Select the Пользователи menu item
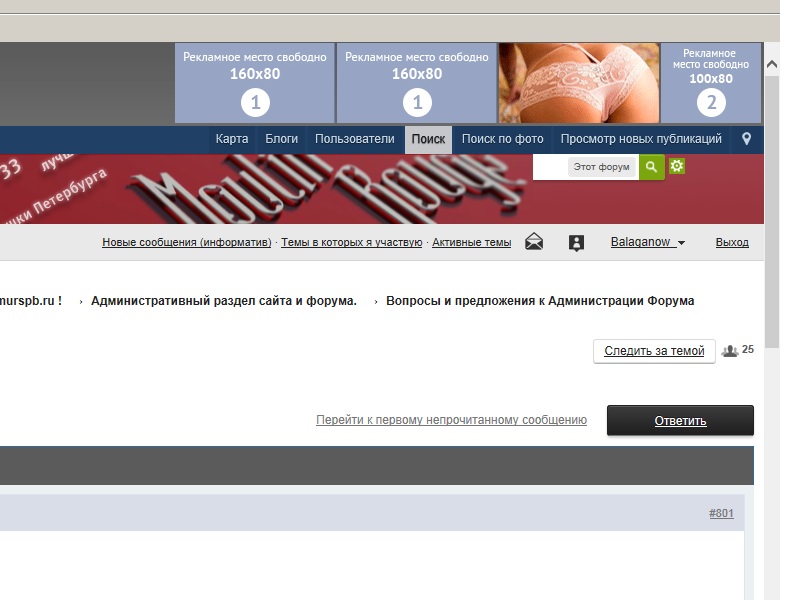Screen dimensions: 800x600 tap(355, 139)
